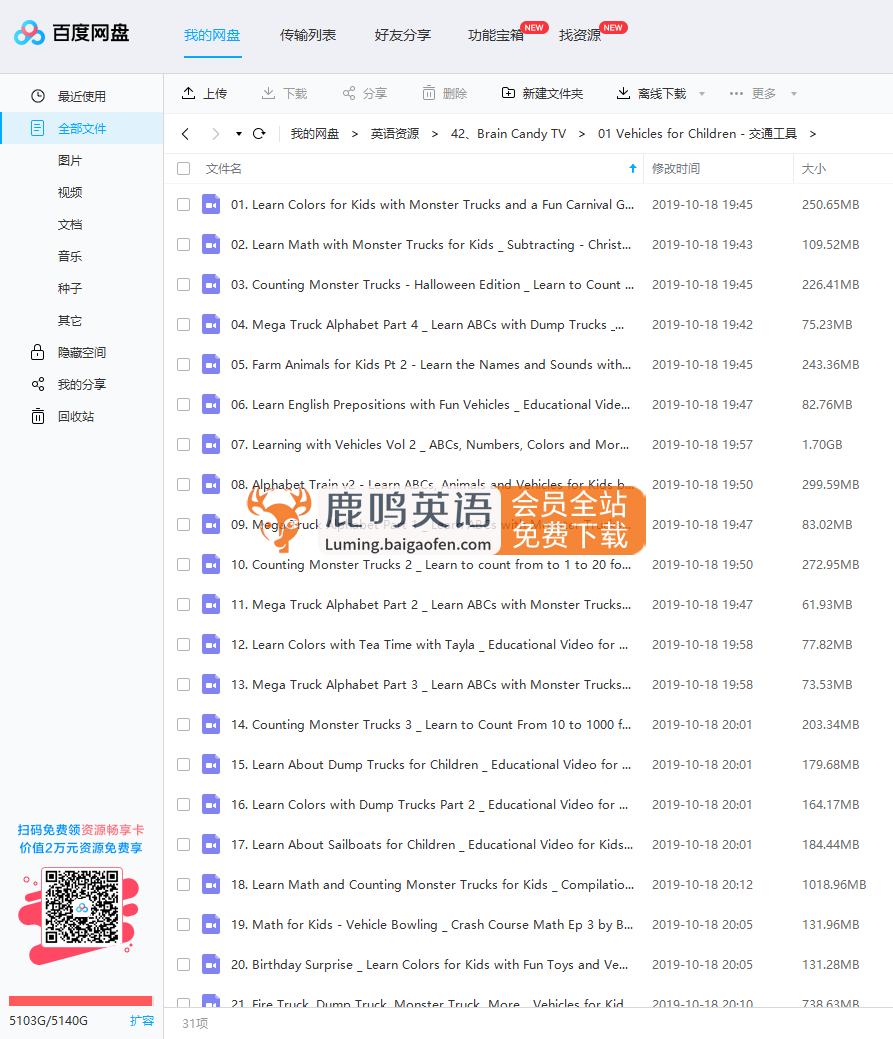The image size is (893, 1039).
Task: Expand the breadcrumb's trailing chevron
Action: [813, 134]
